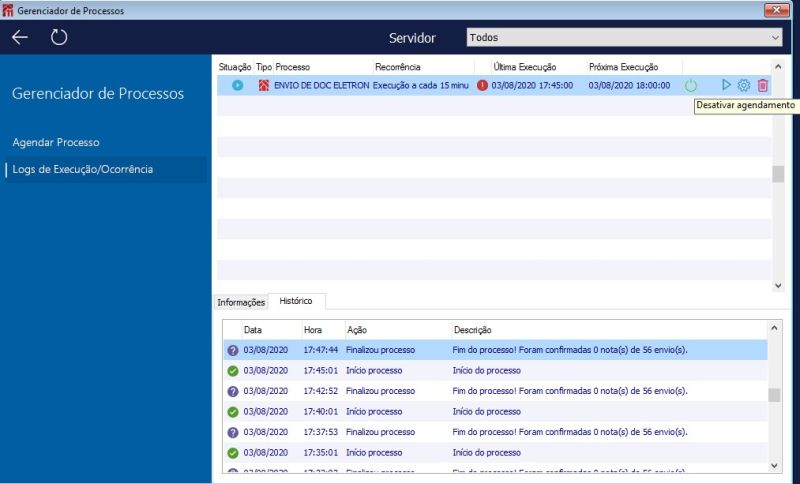Select the Início processo entry at 17:40:01
This screenshot has height=484, width=800.
click(x=495, y=411)
